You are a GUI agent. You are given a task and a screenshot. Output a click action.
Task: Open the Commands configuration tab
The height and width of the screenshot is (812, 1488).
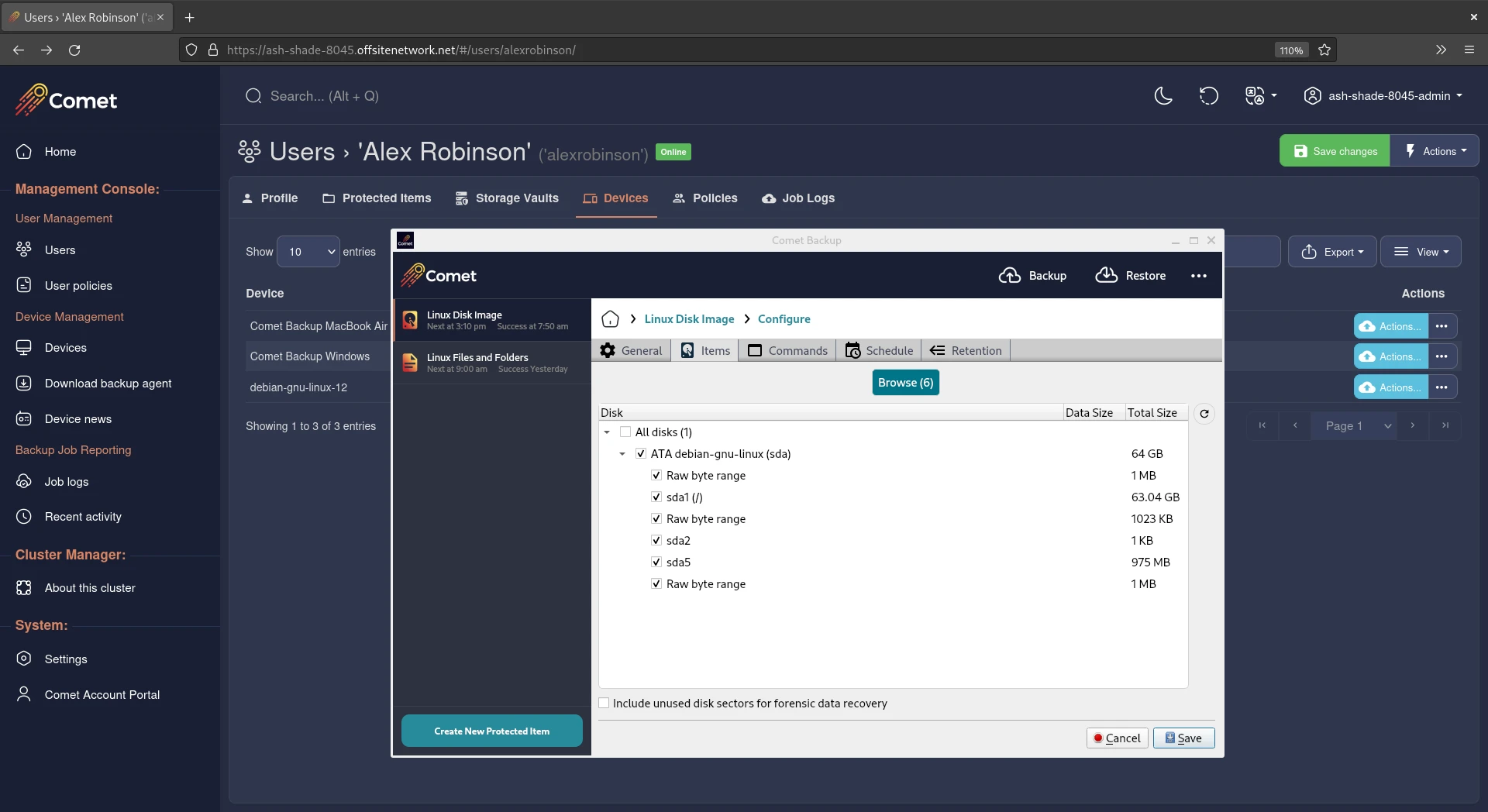click(787, 351)
